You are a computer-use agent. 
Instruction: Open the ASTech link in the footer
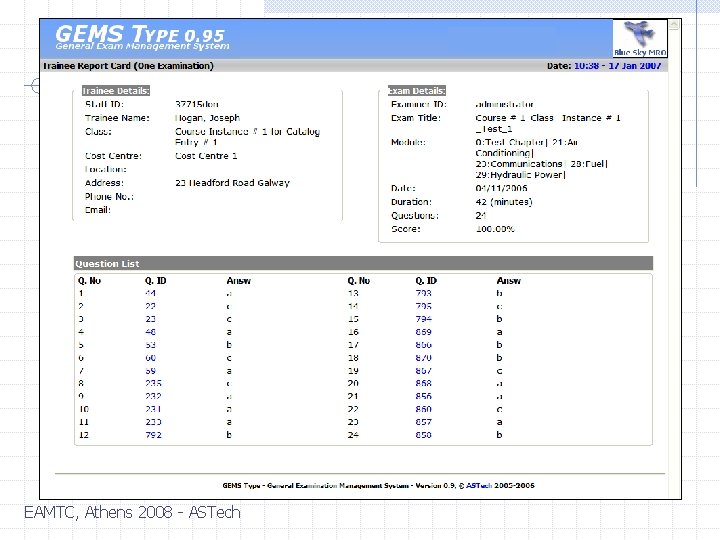479,485
